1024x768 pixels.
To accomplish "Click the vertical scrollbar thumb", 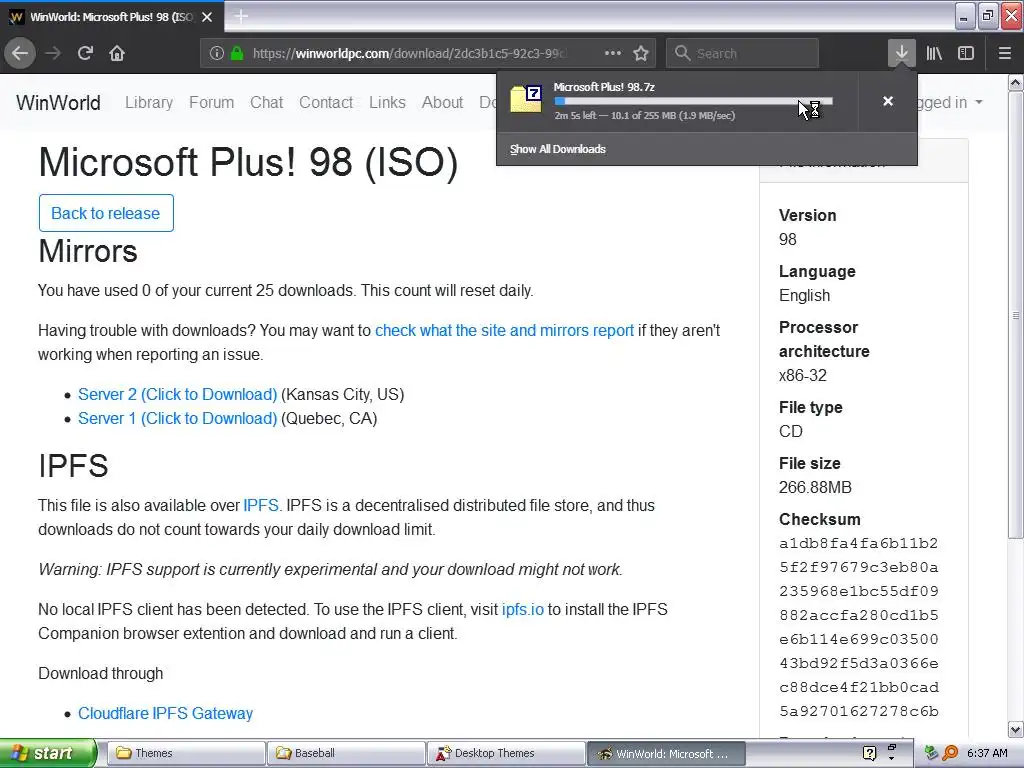I will [x=1016, y=315].
